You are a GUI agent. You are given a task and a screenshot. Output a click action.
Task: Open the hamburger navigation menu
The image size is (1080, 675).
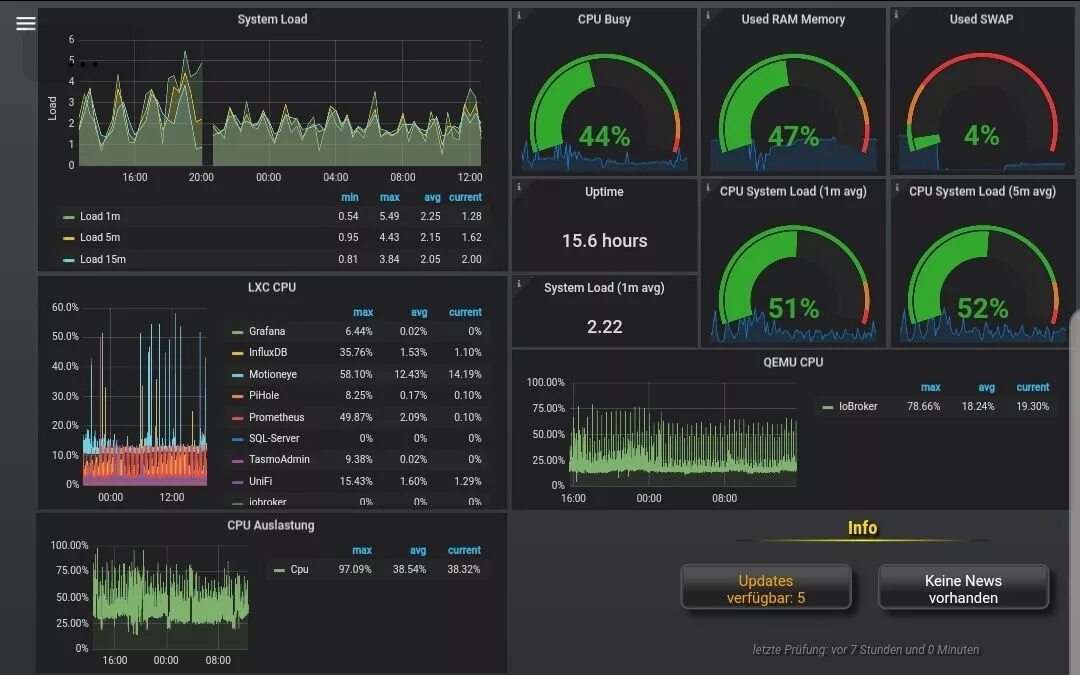[x=25, y=23]
